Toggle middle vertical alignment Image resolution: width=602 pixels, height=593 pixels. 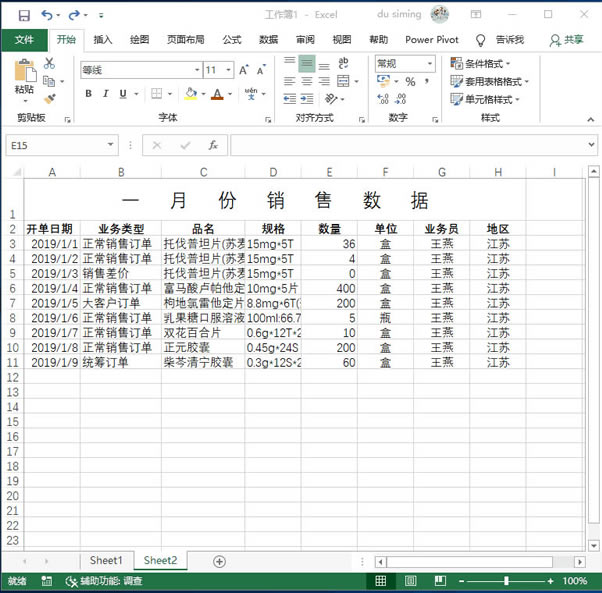pyautogui.click(x=307, y=63)
